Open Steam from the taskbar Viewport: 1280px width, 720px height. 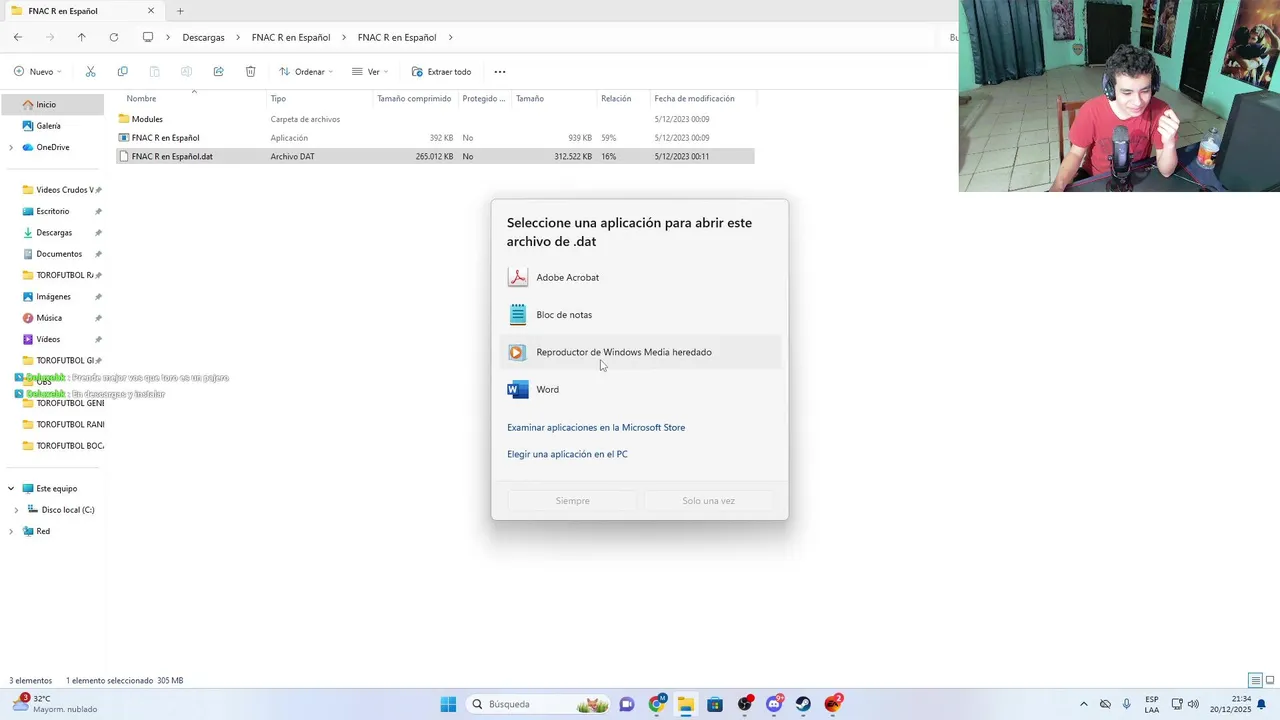tap(803, 704)
